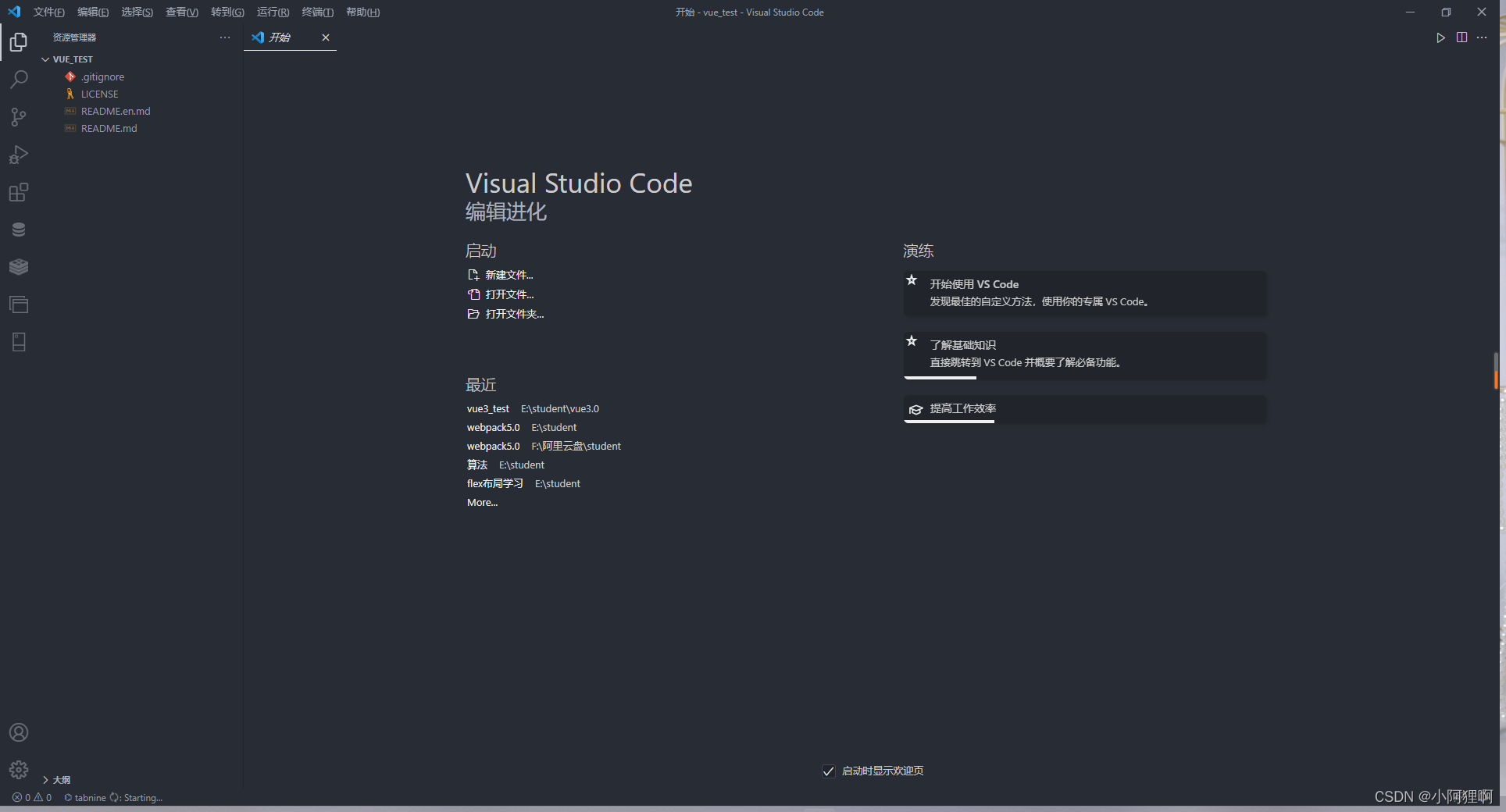Screen dimensions: 1506x812
Task: Collapse the VUE_TEST folder tree
Action: pos(45,59)
